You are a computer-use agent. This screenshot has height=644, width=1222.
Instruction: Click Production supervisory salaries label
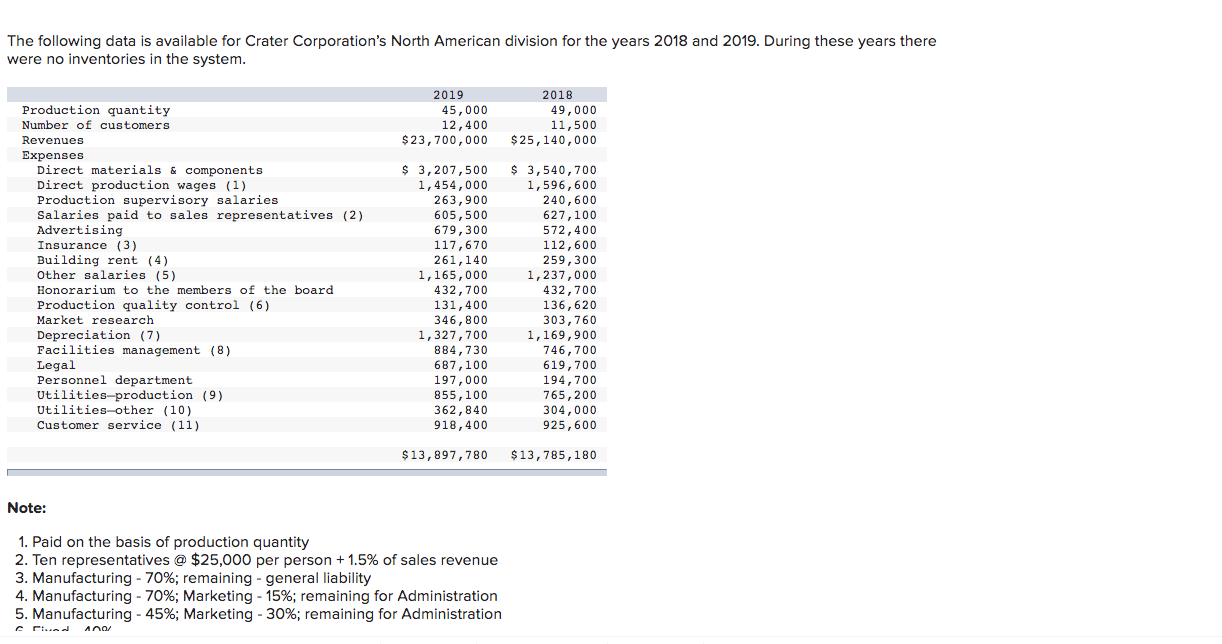pos(158,200)
